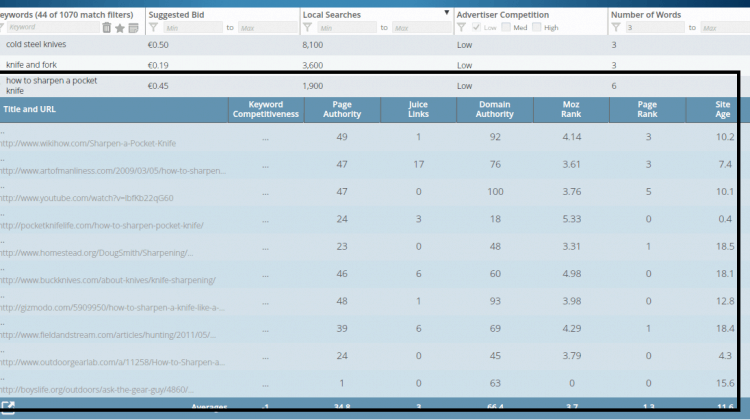Open the outdoorgearlab.com result link
Screen dimensions: 750x420
pyautogui.click(x=112, y=362)
